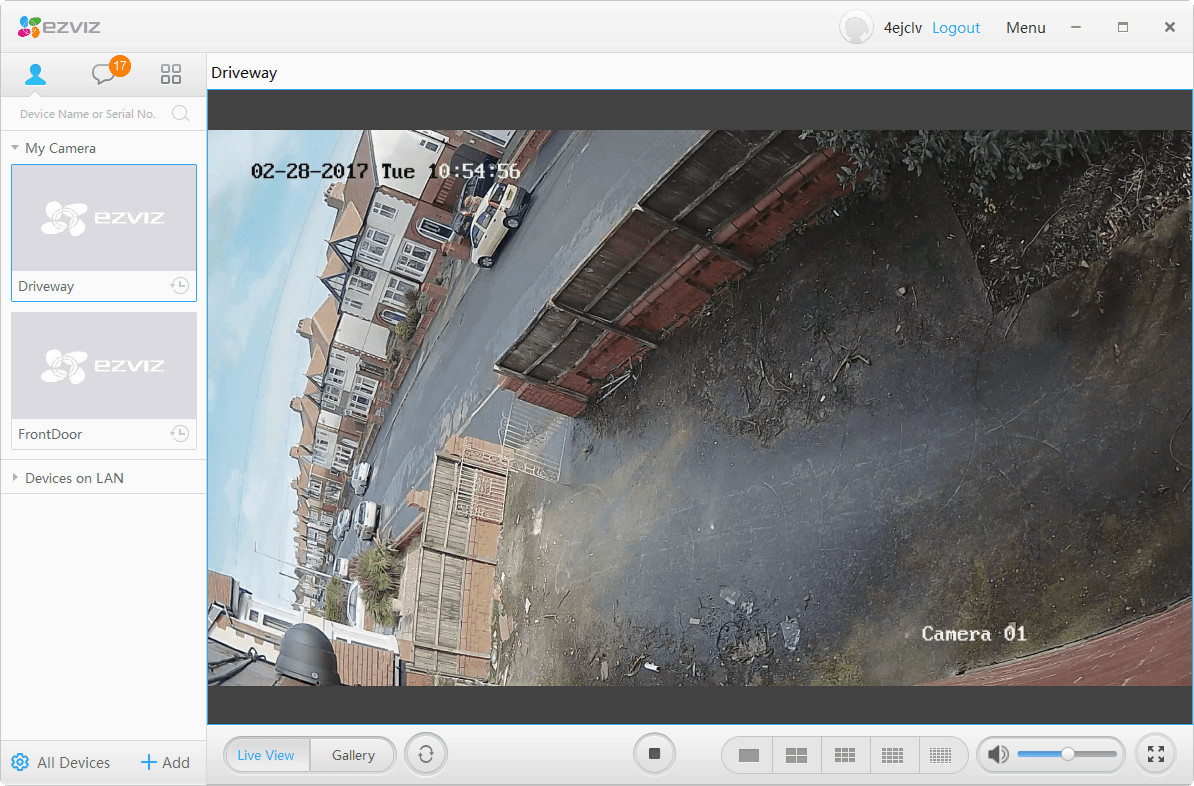Adjust the volume slider handle
This screenshot has width=1194, height=786.
click(1068, 754)
